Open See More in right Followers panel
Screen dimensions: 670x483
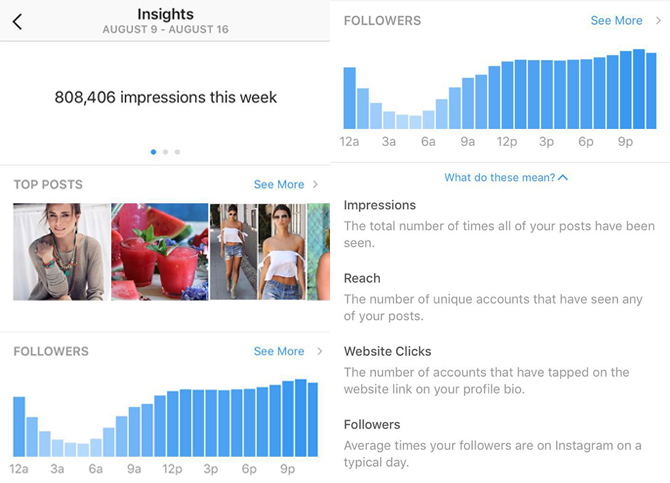616,21
